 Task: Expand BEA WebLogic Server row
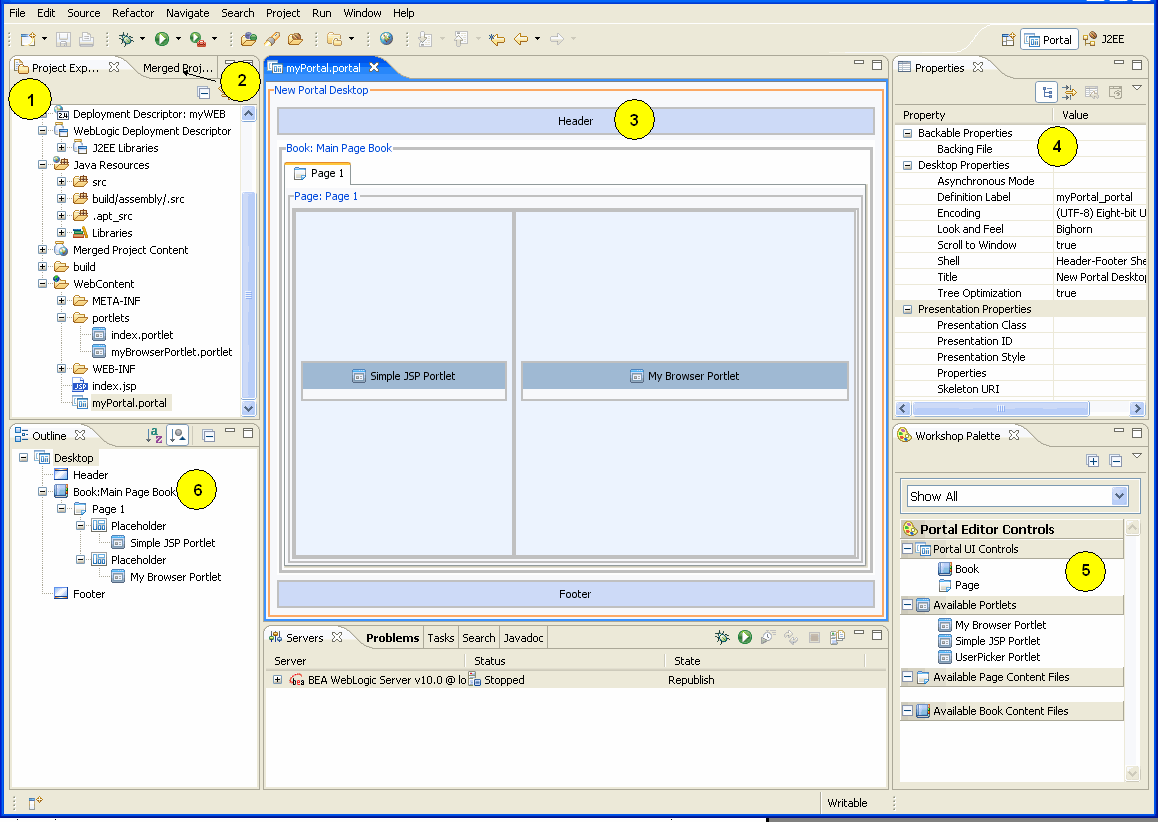277,679
